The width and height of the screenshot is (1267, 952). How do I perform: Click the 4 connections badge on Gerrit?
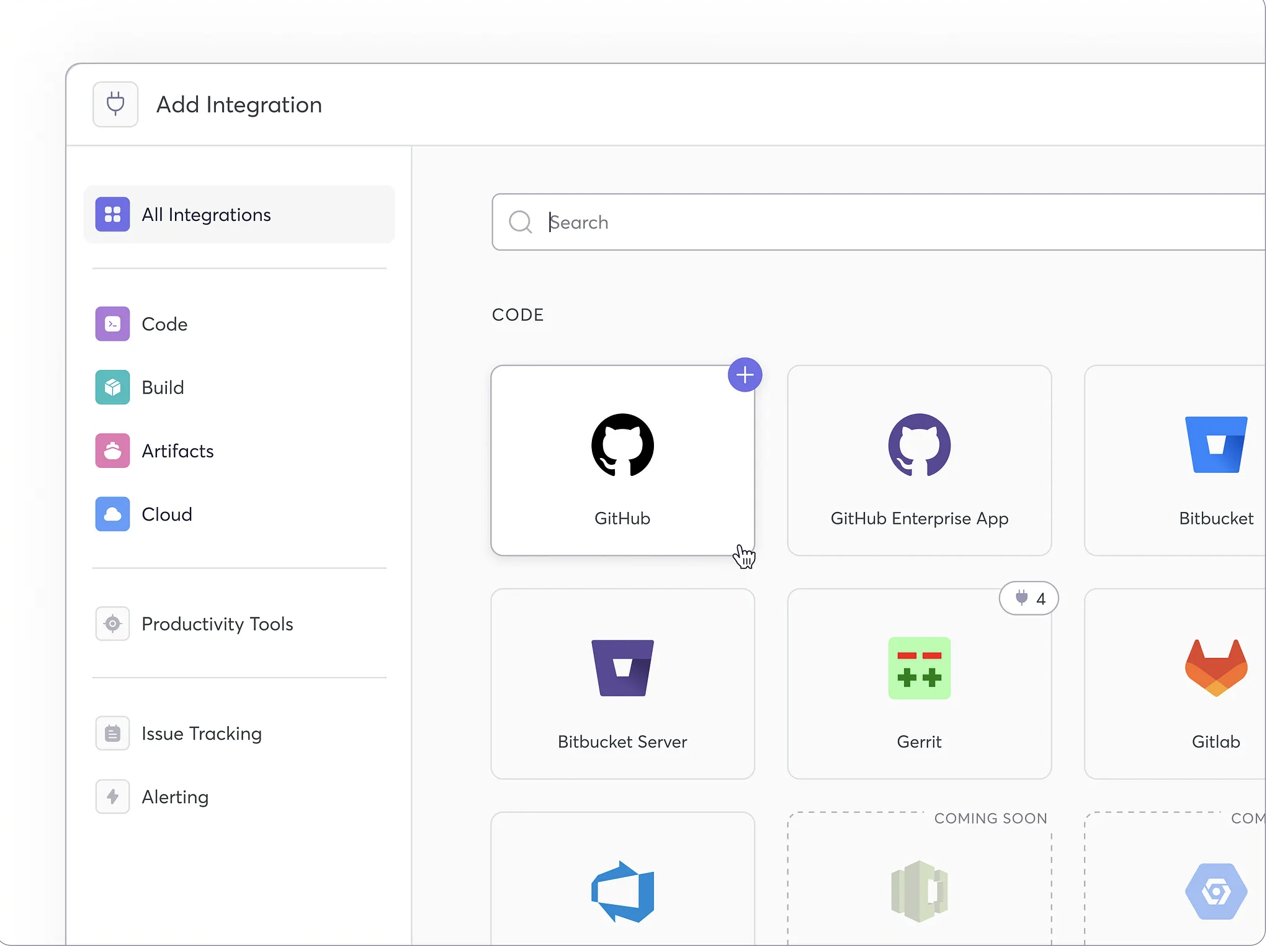(1027, 598)
